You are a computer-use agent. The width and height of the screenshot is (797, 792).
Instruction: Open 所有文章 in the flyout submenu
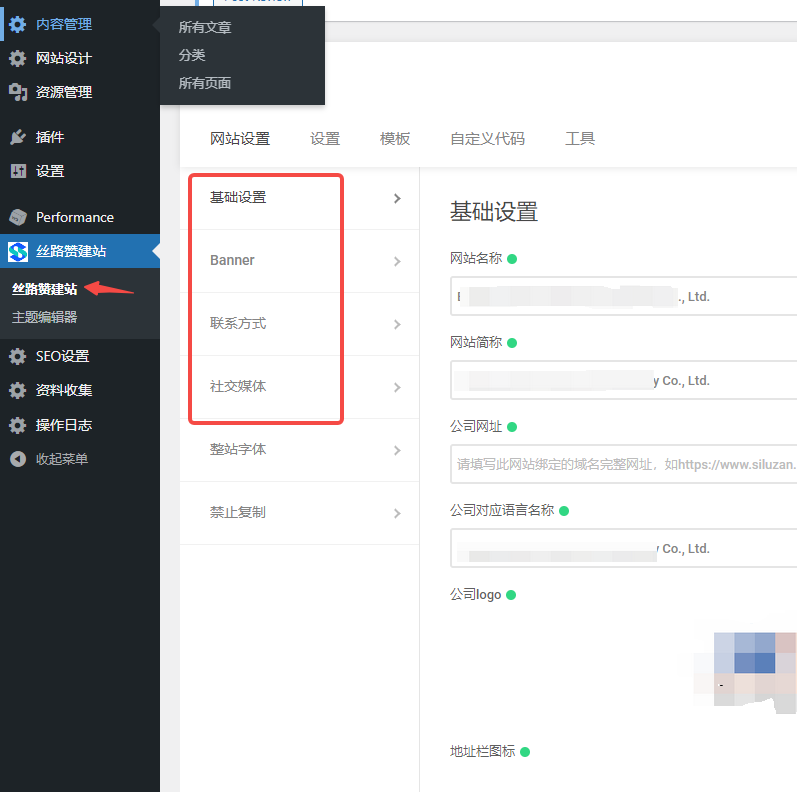pyautogui.click(x=205, y=27)
